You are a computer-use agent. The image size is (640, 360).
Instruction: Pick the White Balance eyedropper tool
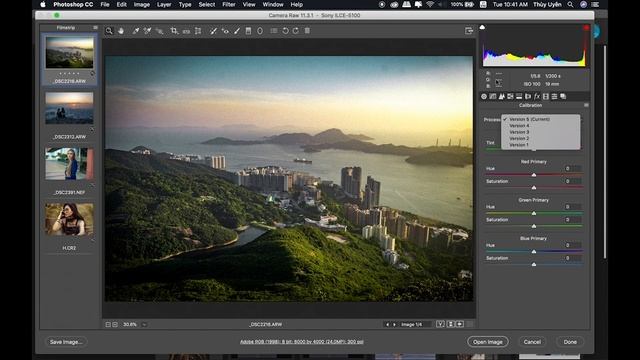click(x=136, y=31)
